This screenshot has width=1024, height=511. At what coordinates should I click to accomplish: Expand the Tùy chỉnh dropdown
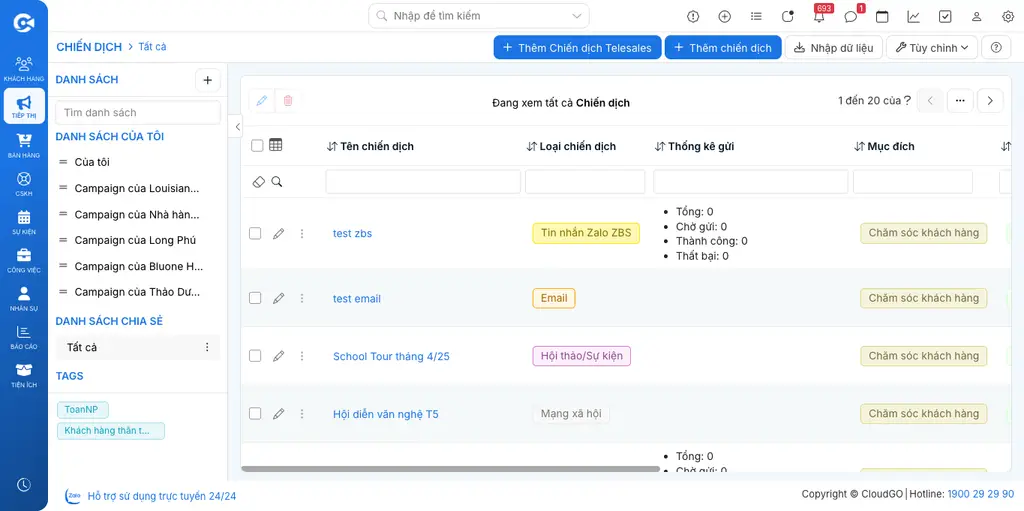(x=932, y=48)
